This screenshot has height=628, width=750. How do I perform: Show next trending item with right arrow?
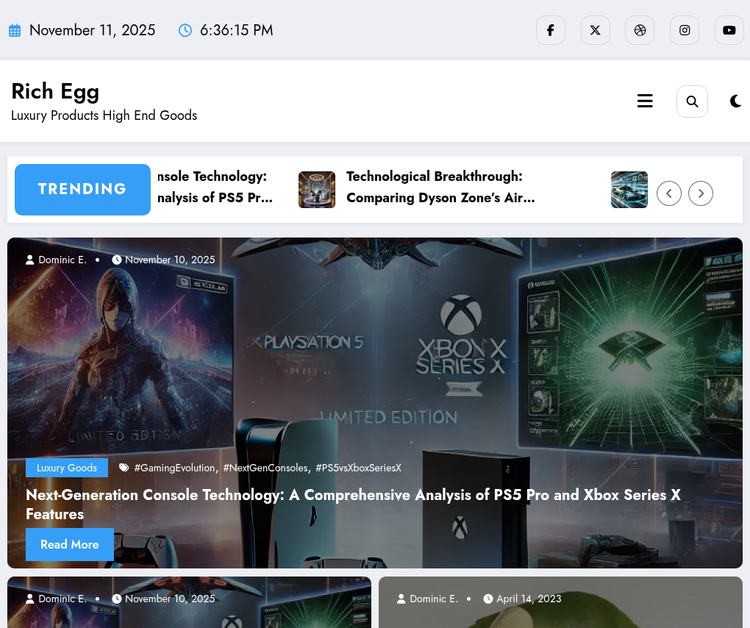tap(701, 193)
